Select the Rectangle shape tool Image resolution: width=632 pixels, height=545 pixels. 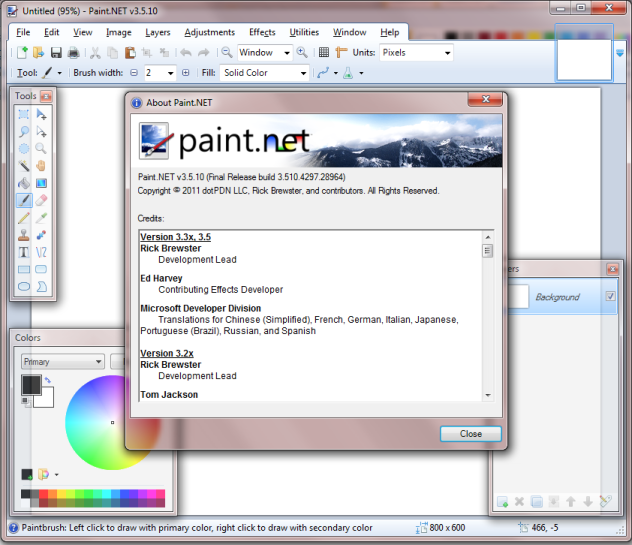(x=24, y=269)
